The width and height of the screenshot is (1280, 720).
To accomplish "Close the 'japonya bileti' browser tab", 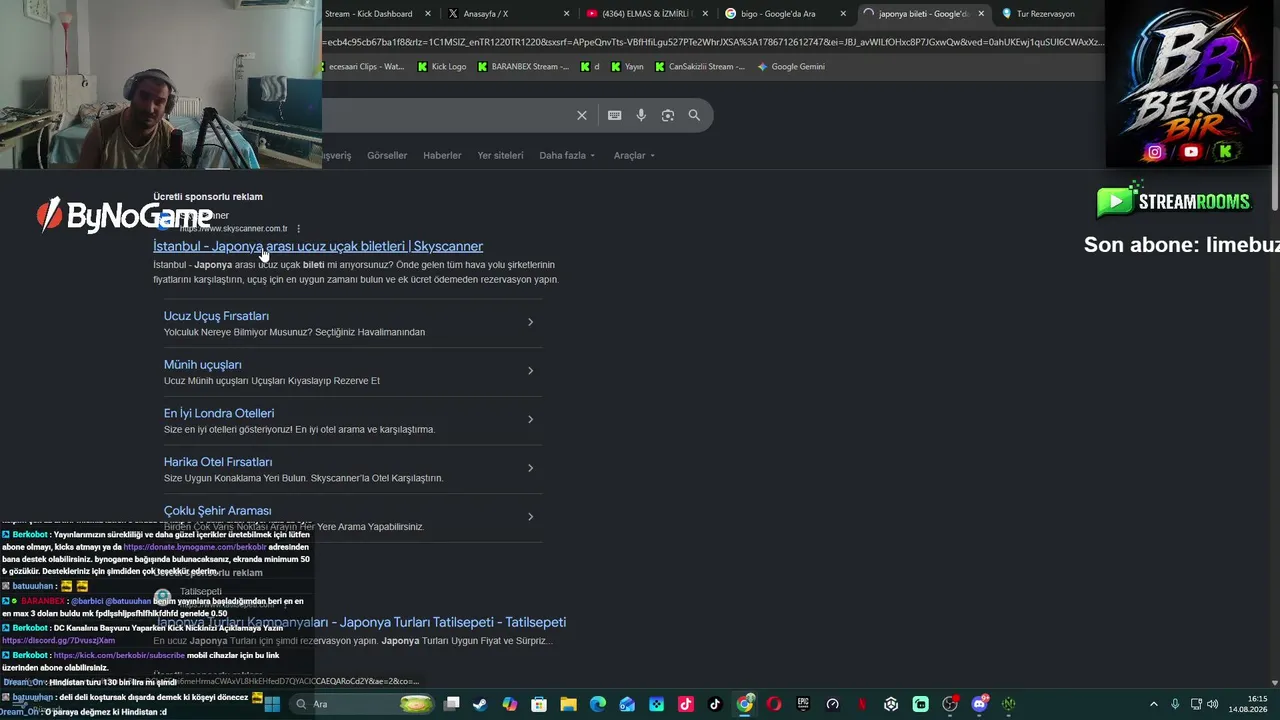I will pos(981,14).
